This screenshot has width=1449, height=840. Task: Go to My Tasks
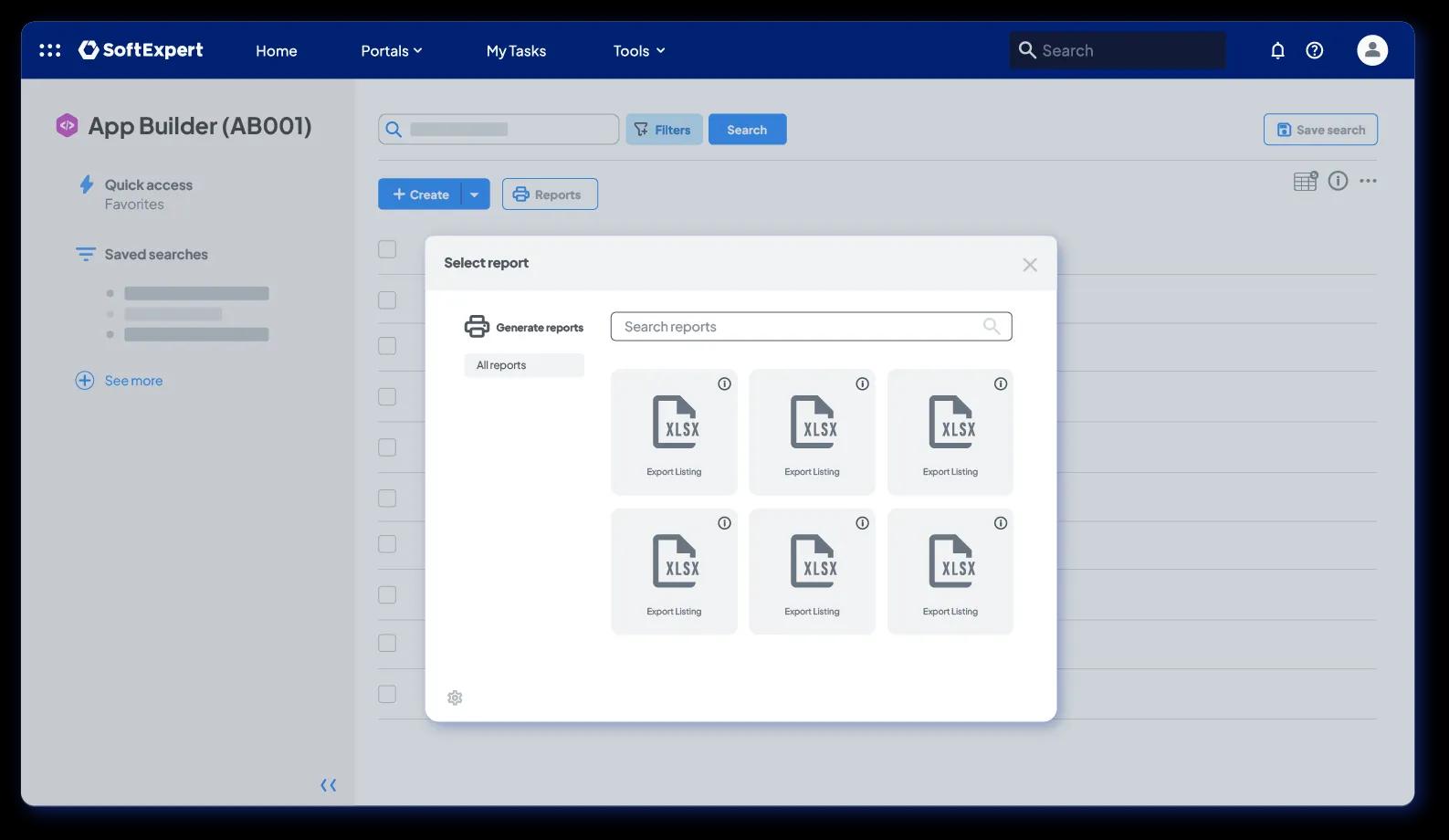click(516, 51)
